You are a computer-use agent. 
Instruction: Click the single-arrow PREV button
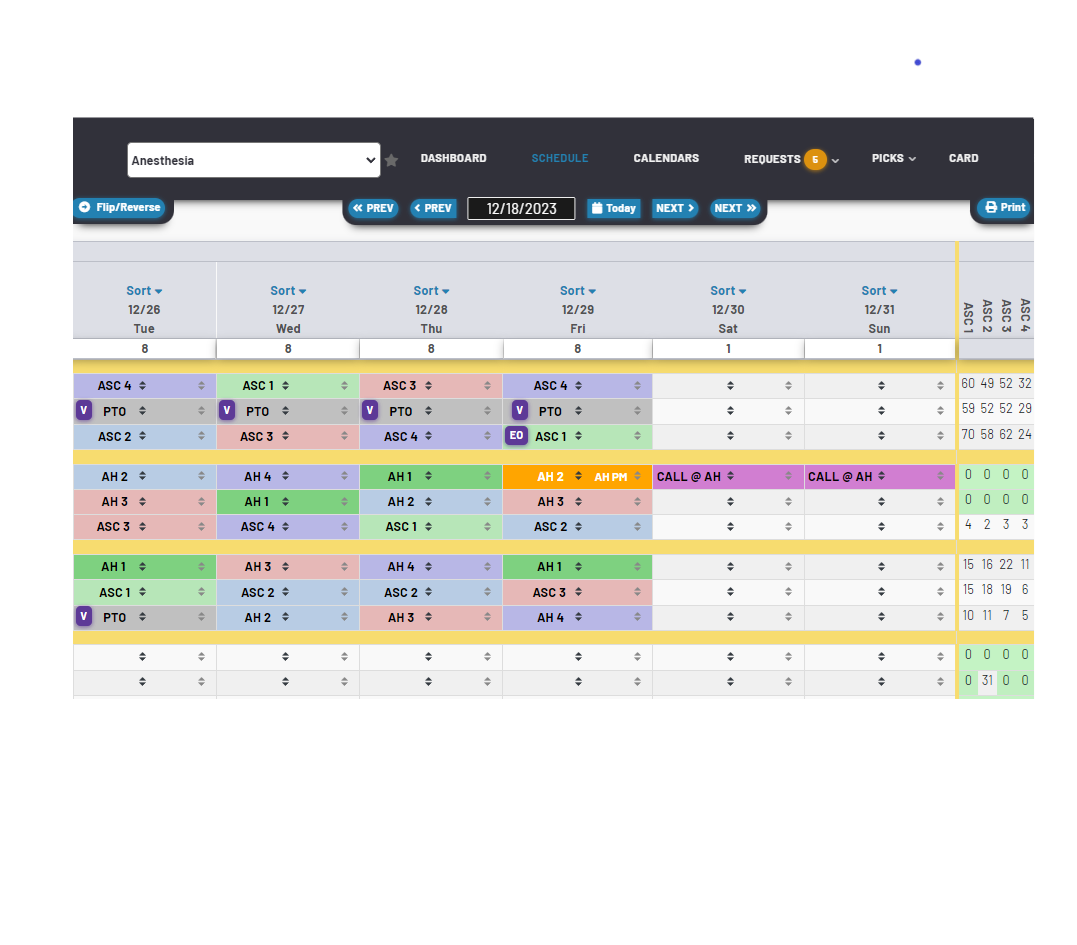[433, 209]
